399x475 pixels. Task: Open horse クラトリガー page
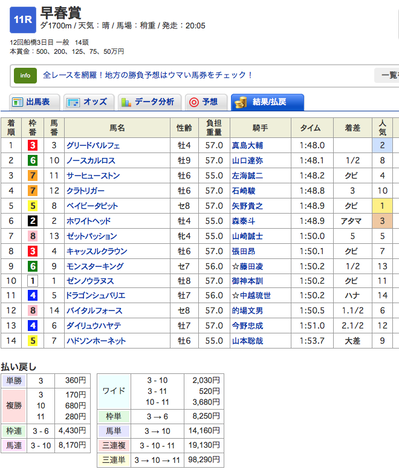[x=85, y=191]
